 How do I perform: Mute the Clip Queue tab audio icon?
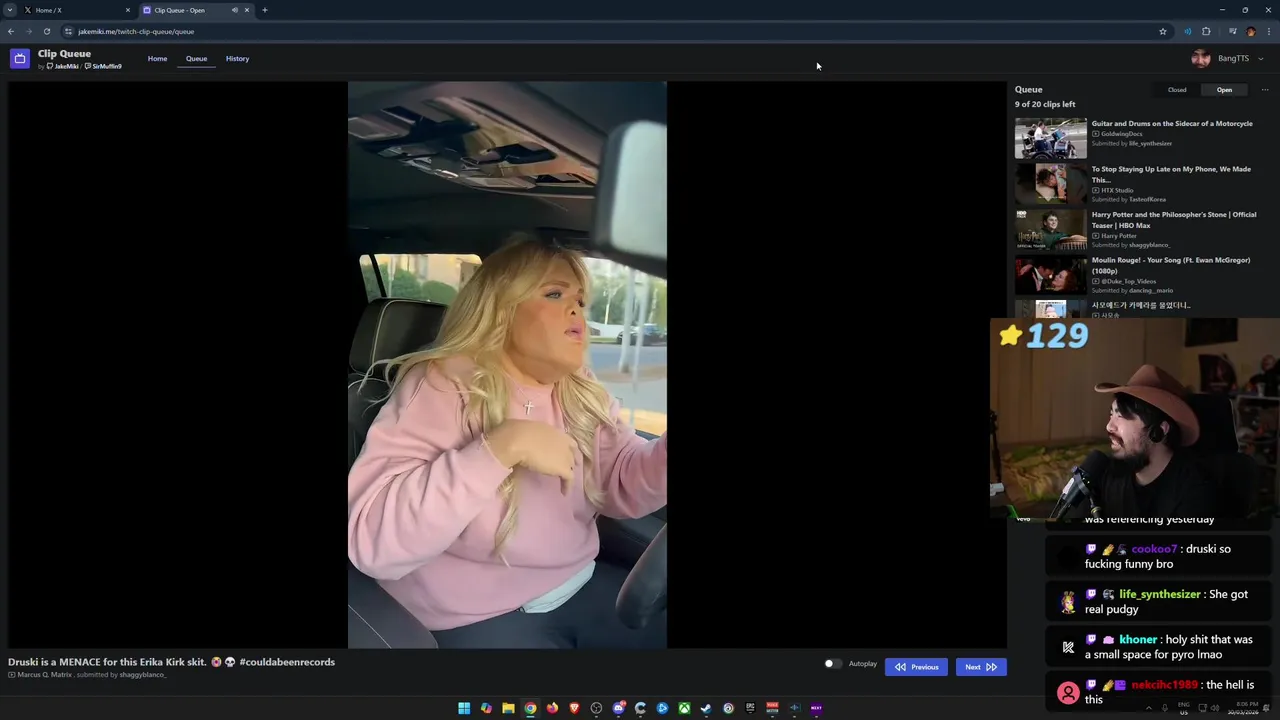235,10
